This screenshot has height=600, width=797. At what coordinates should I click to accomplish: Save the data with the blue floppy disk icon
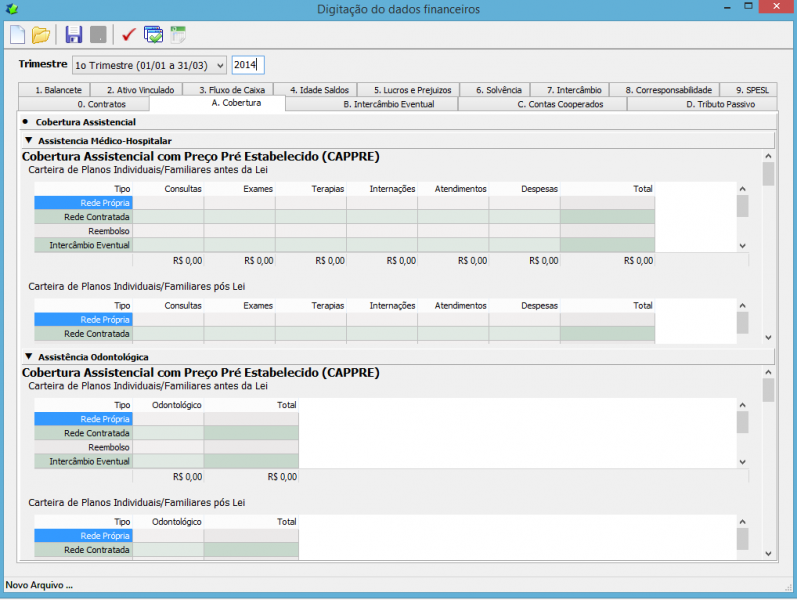tap(74, 35)
